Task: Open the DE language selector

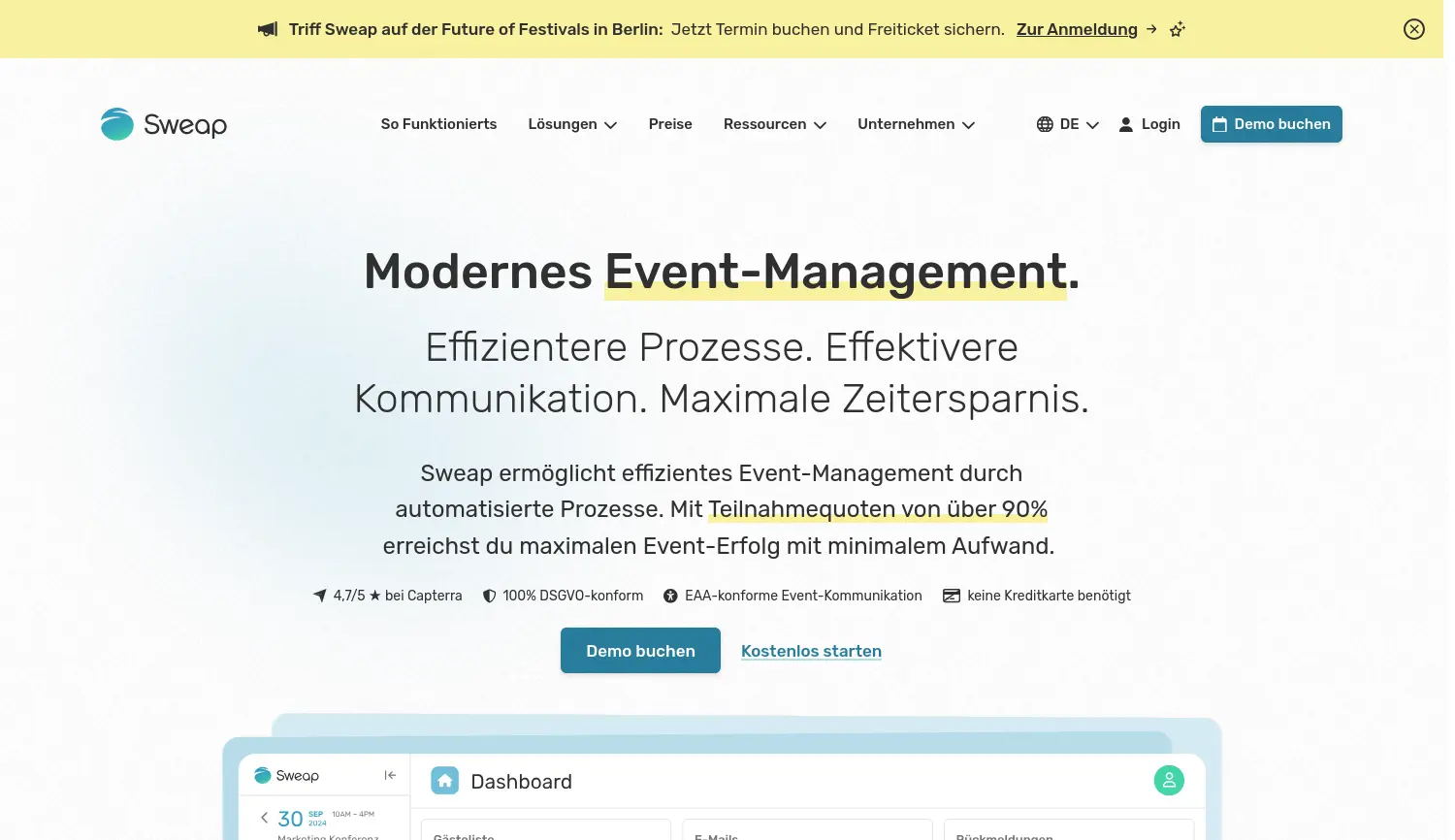Action: click(1079, 124)
